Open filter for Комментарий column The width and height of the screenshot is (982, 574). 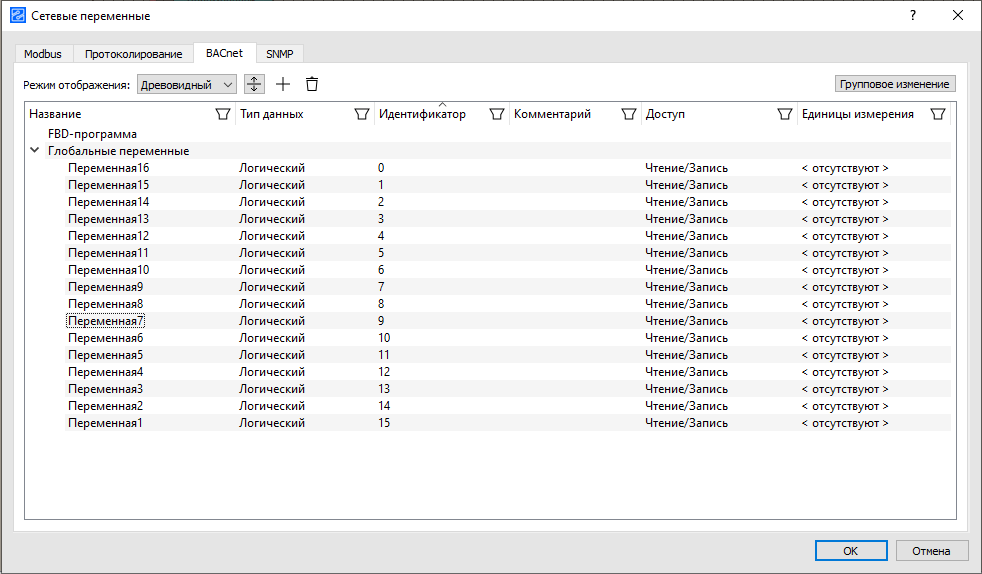click(x=628, y=114)
